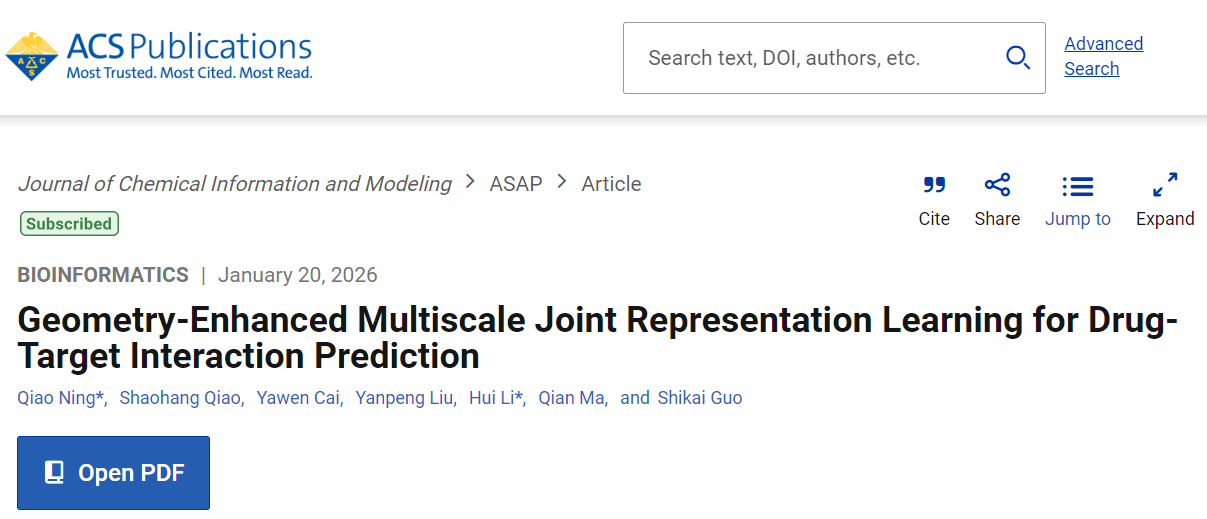This screenshot has width=1207, height=519.
Task: Open author Qiao Ning's profile
Action: [x=56, y=398]
